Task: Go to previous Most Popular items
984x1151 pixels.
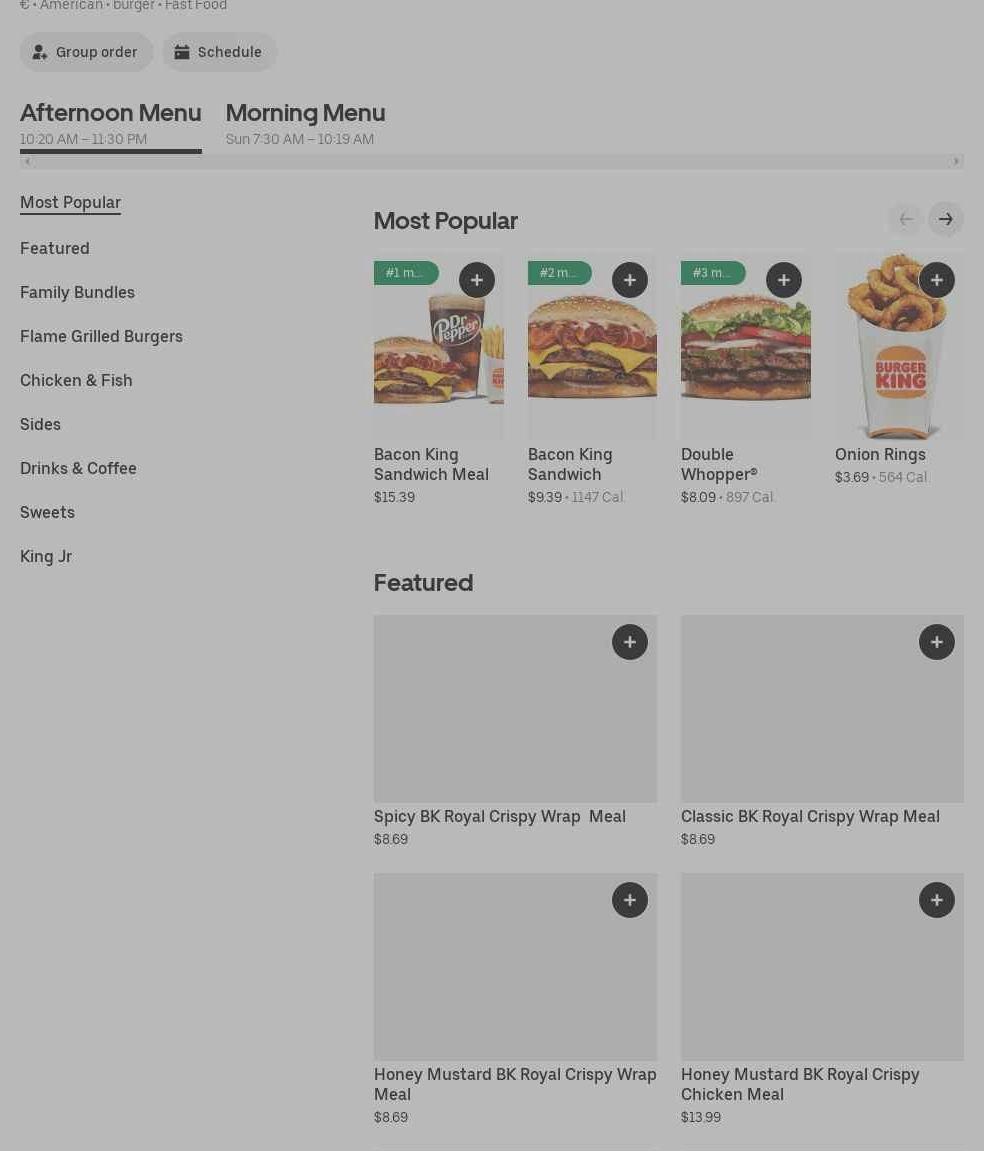Action: pos(905,219)
